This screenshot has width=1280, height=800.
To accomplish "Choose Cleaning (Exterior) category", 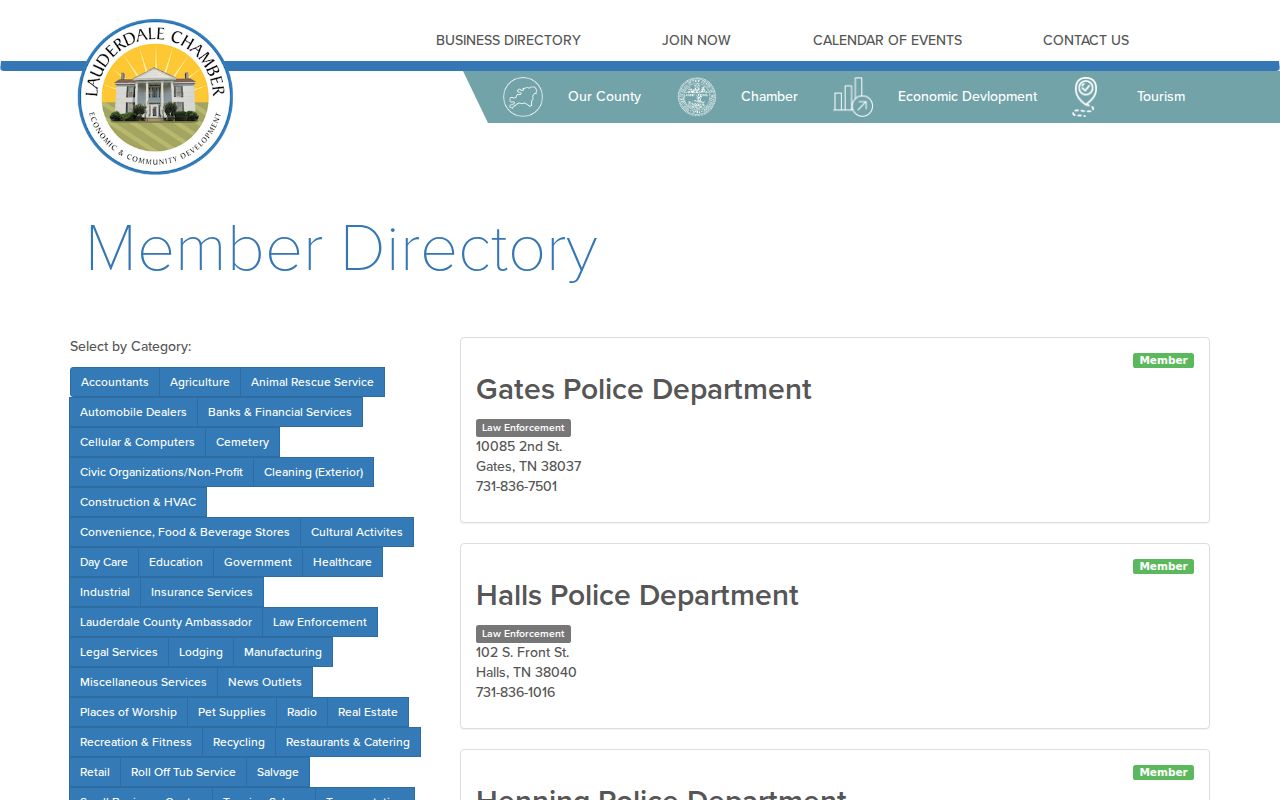I will click(313, 472).
